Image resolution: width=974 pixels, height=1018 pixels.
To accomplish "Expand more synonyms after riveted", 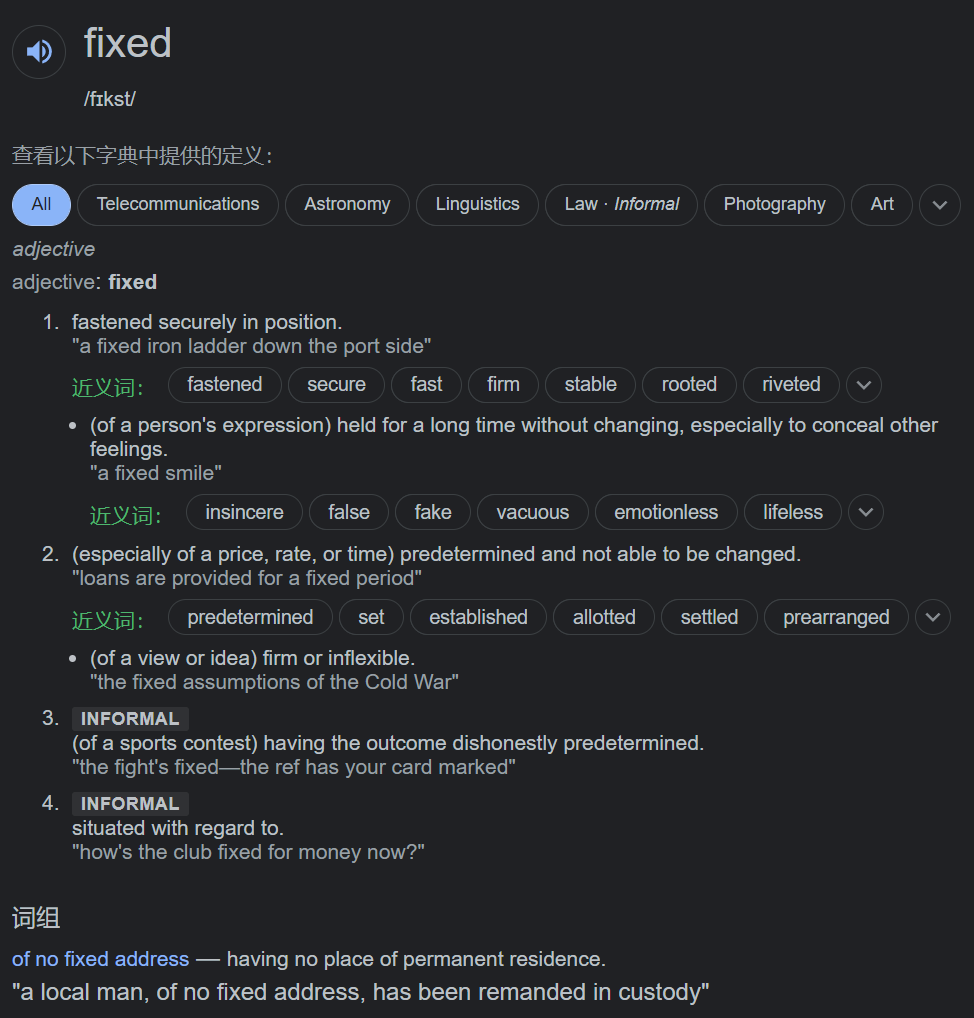I will (x=864, y=385).
